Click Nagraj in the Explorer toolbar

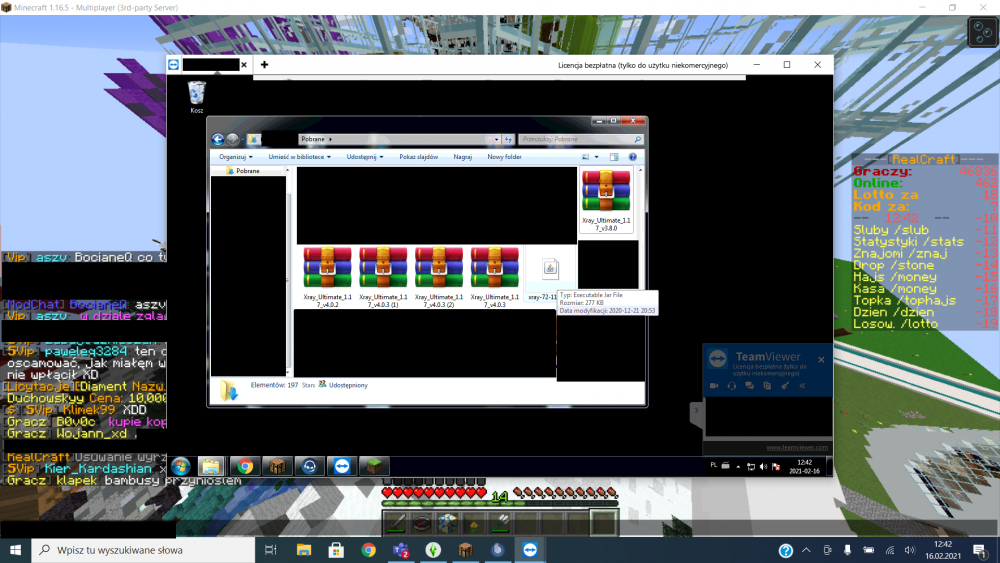[462, 157]
